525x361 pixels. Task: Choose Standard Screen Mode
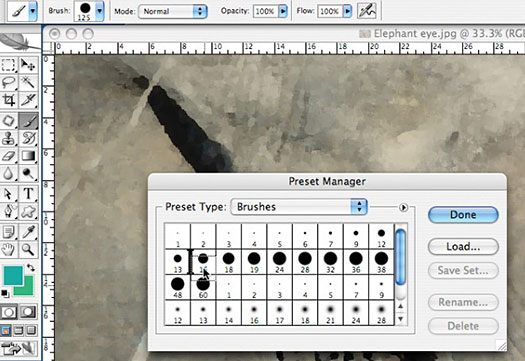pos(6,331)
